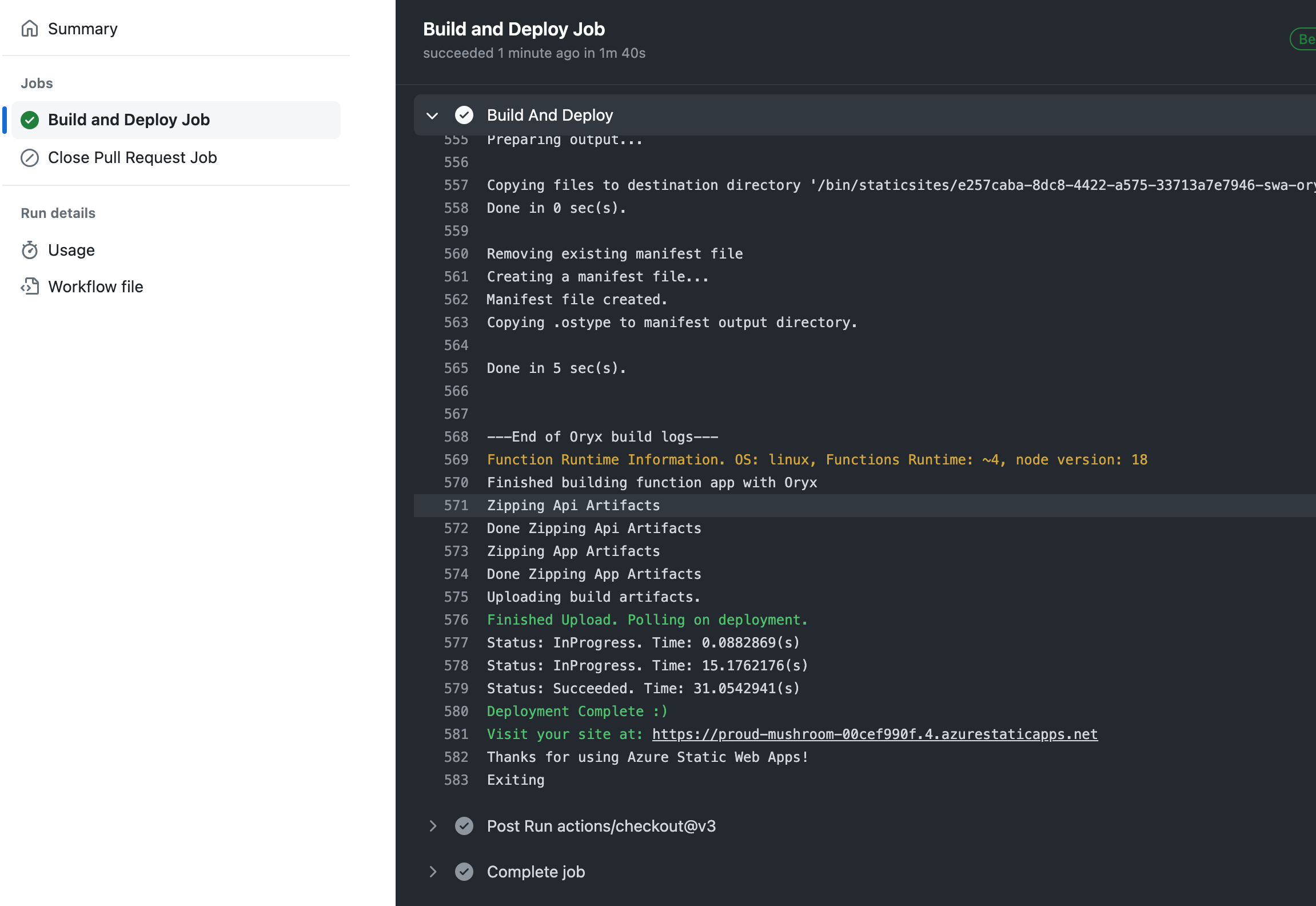Open the Usage run details

(x=71, y=251)
